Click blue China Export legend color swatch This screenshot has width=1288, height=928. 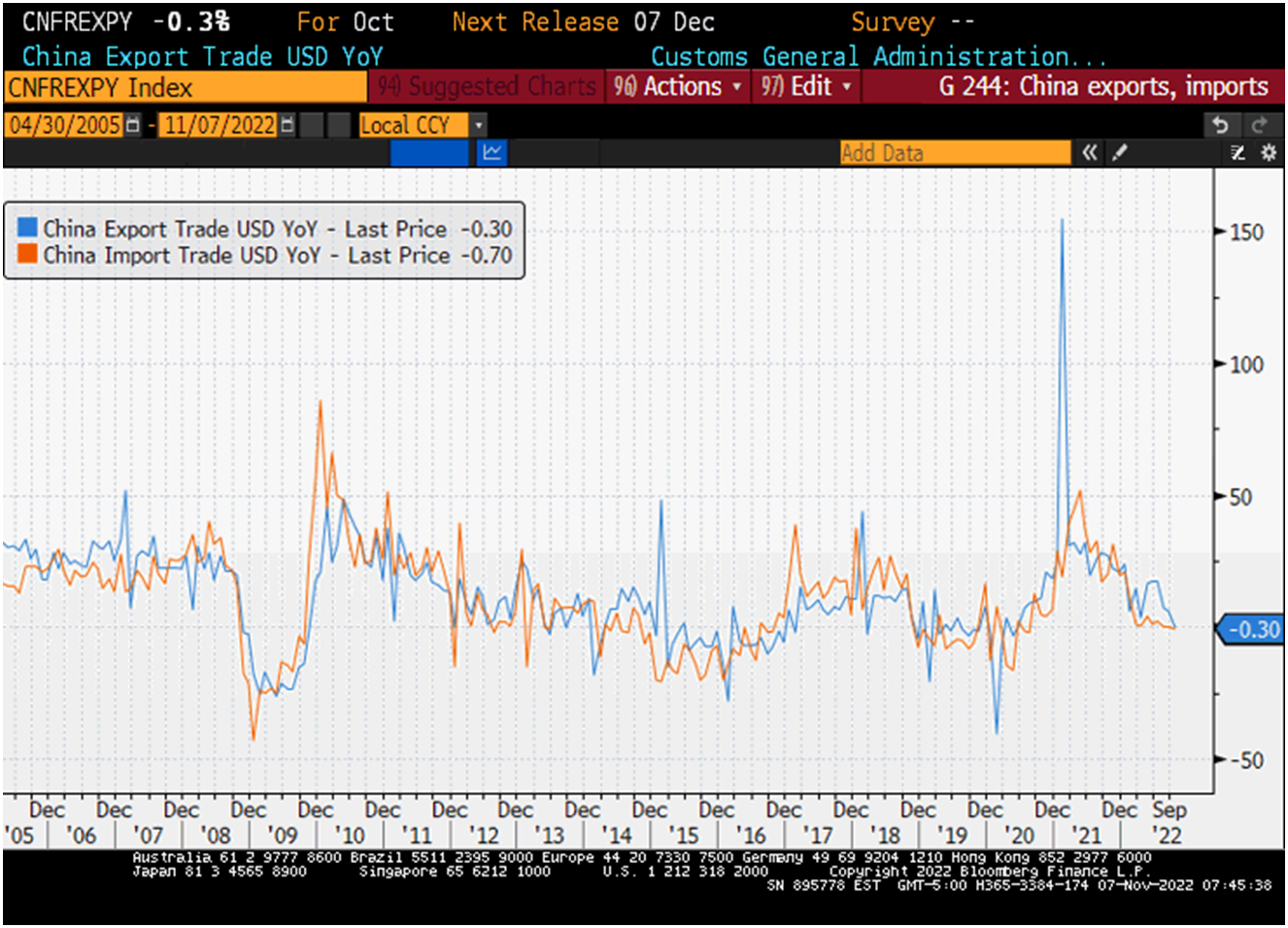click(27, 227)
